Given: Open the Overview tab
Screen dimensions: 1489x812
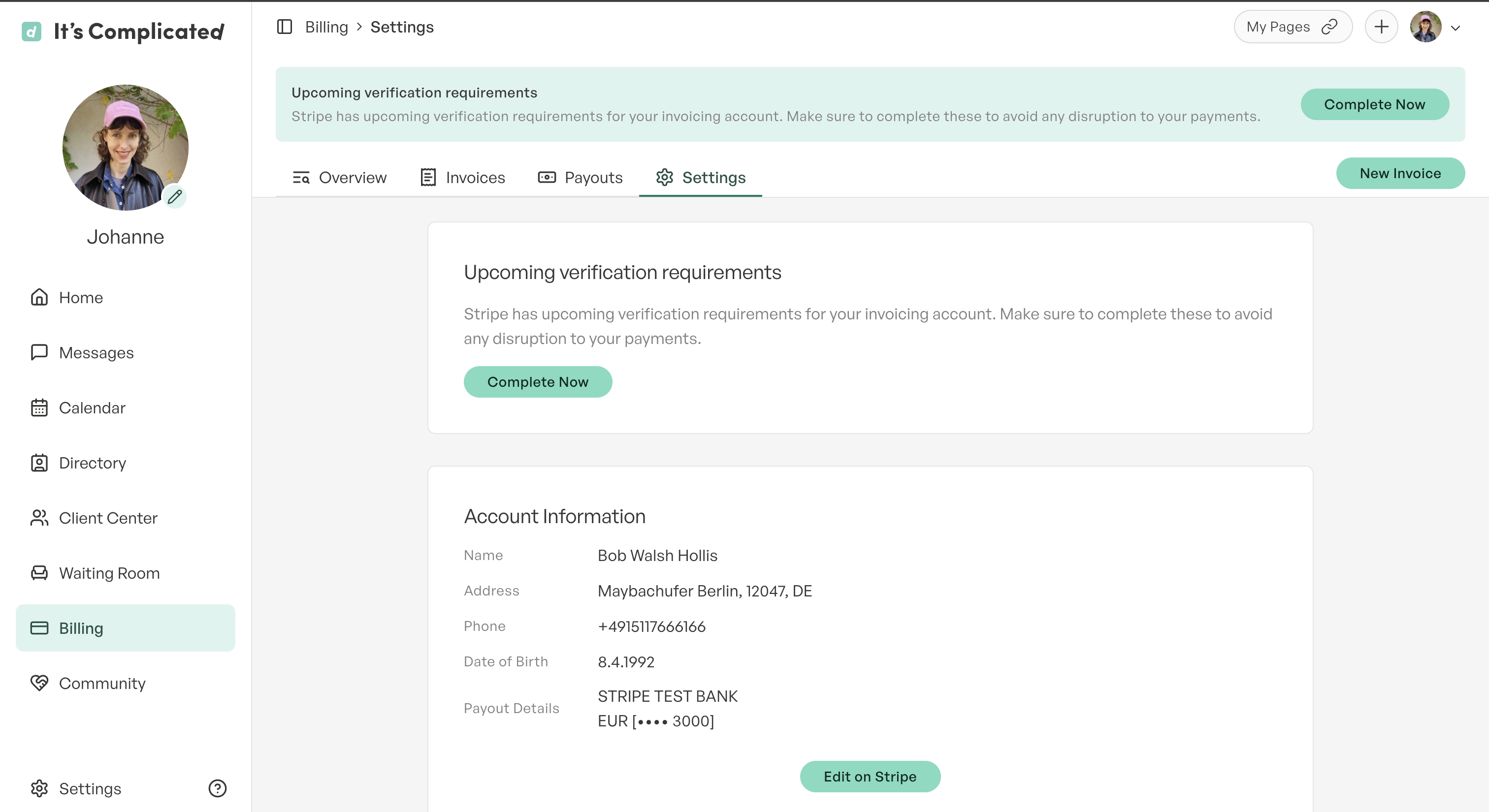Looking at the screenshot, I should point(340,177).
